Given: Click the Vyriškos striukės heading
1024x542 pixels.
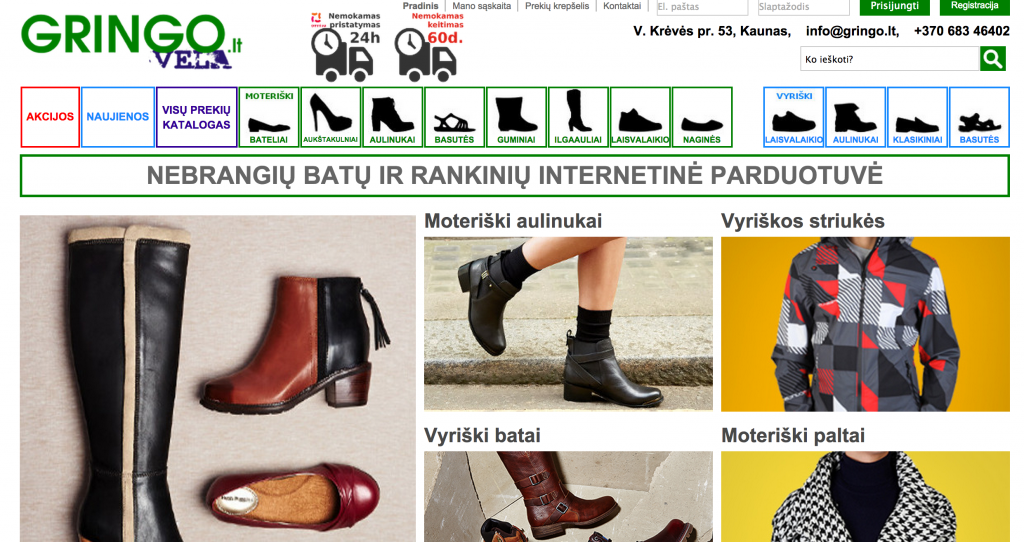Looking at the screenshot, I should 803,221.
